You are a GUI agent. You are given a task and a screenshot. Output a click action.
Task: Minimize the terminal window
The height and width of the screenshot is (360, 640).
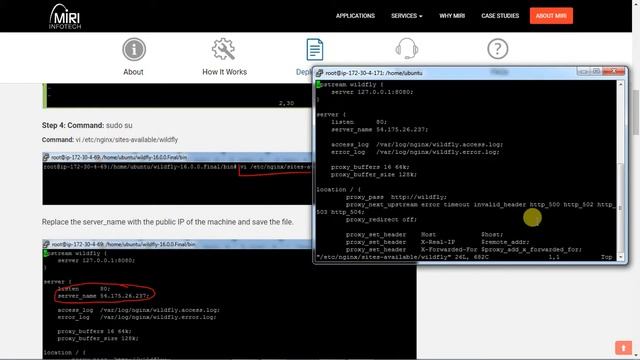coord(584,72)
